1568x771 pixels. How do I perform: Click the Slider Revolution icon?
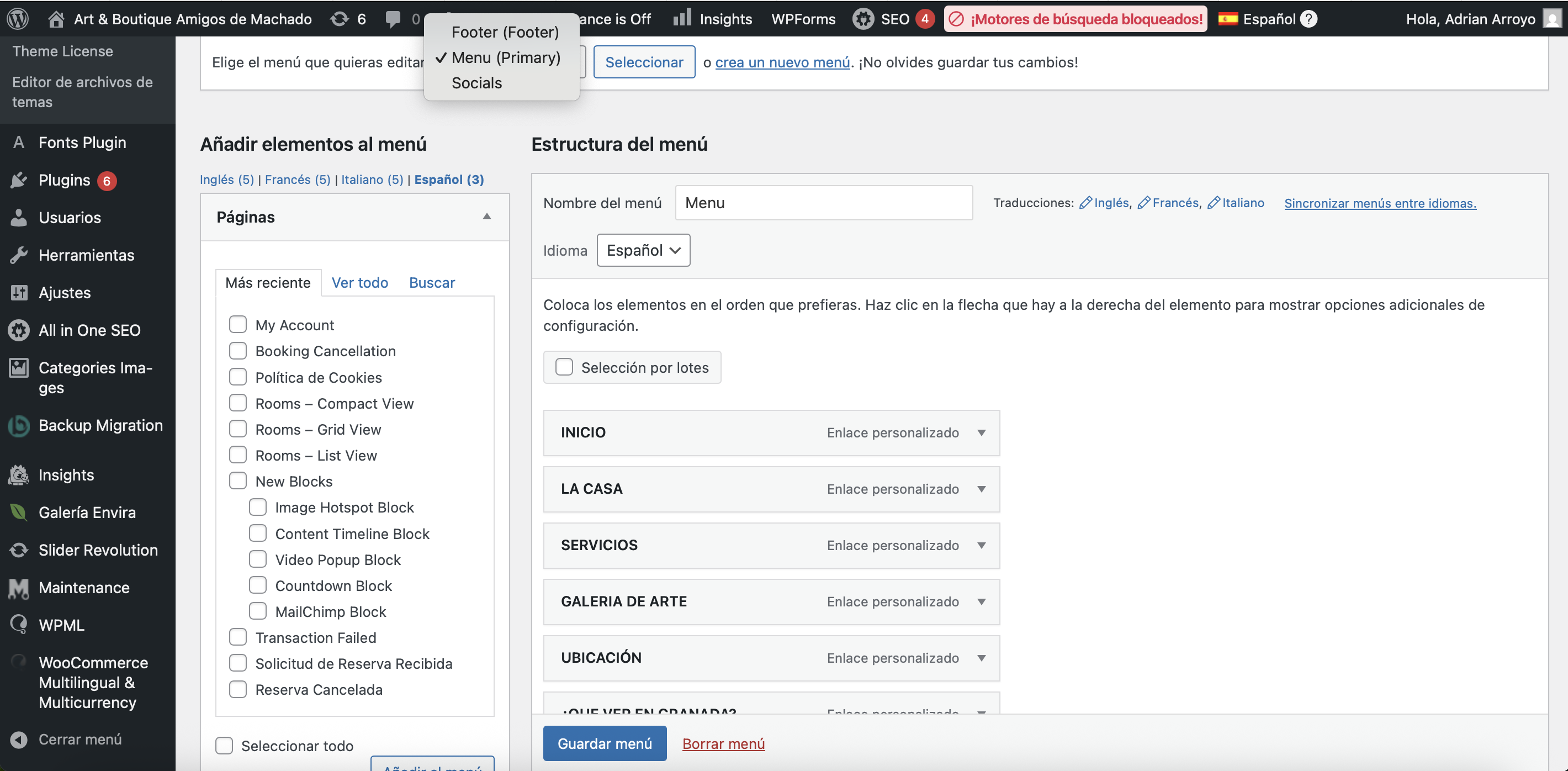19,550
